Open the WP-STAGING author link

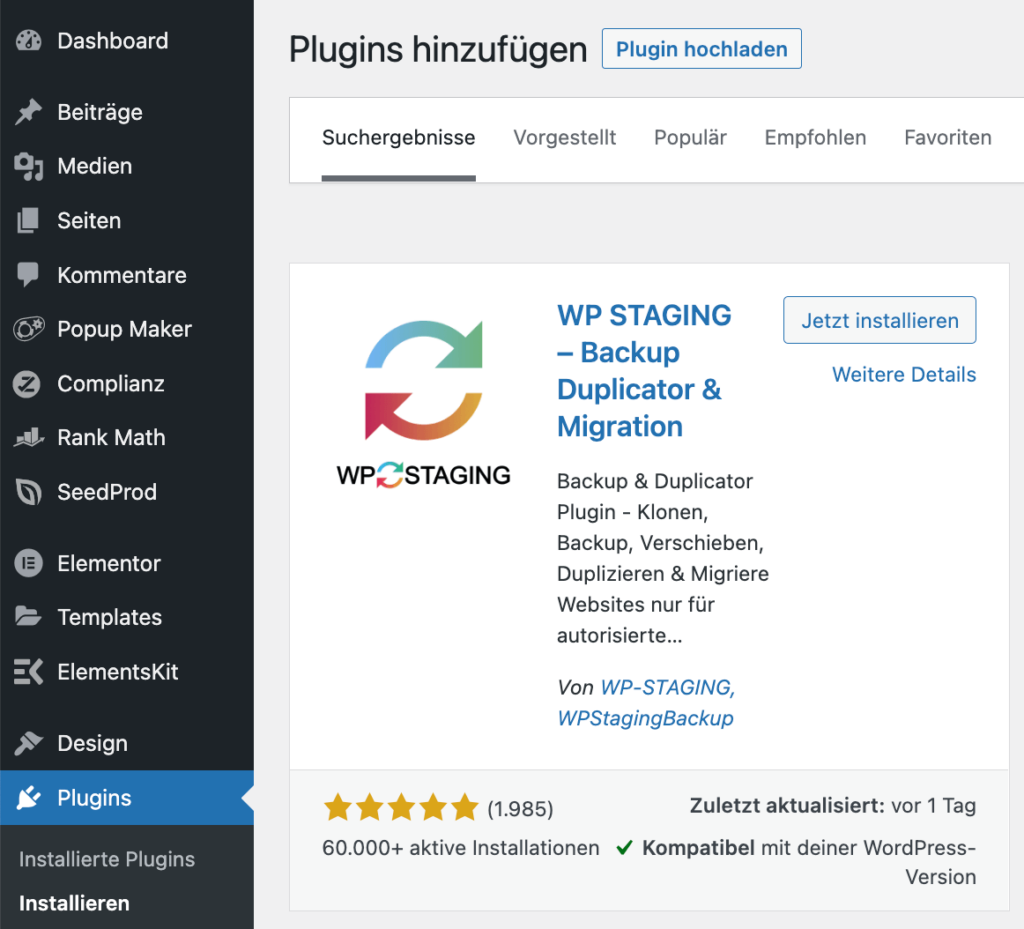[667, 687]
